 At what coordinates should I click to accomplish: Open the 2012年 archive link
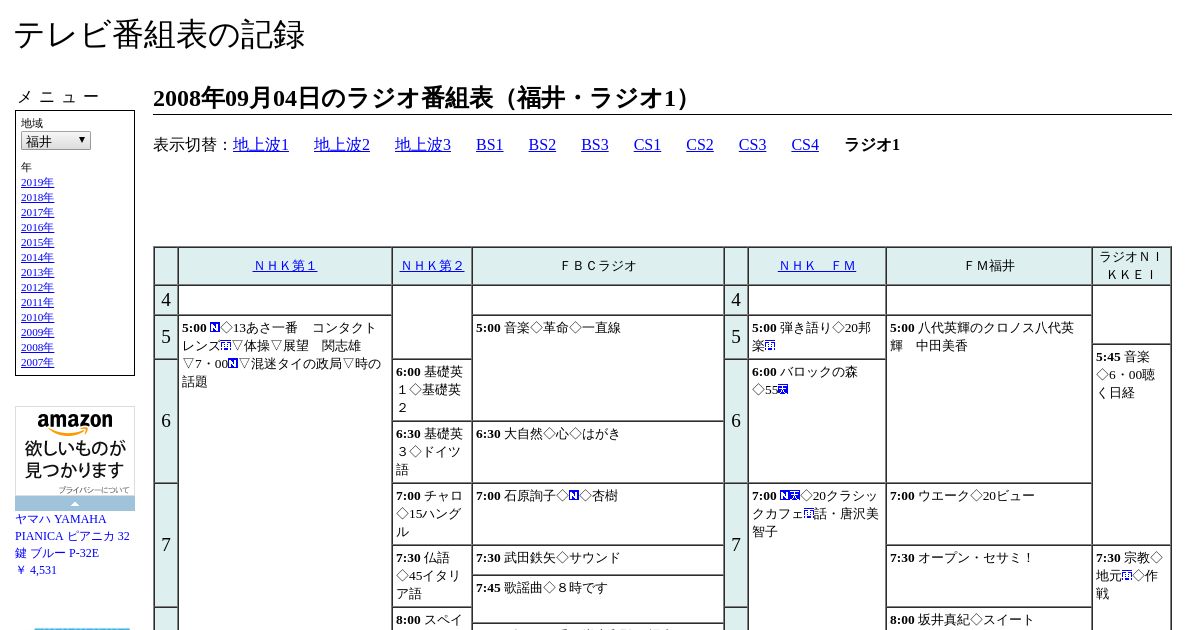point(37,287)
